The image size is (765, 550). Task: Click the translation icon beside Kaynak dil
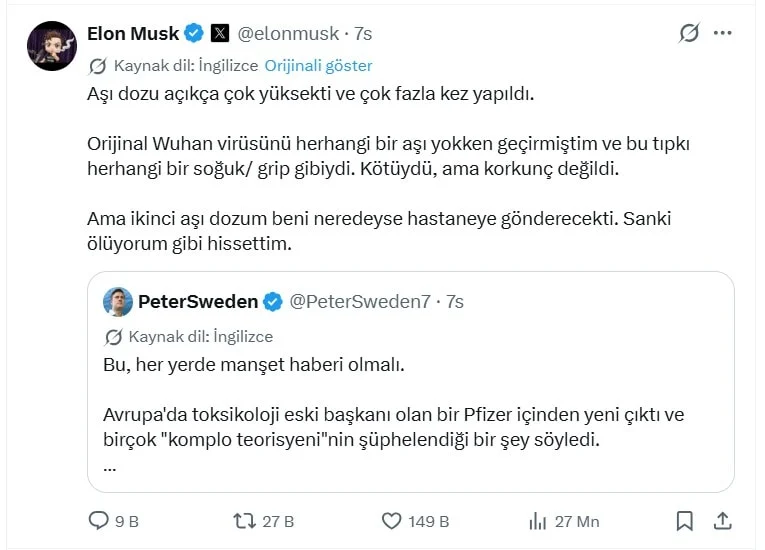click(x=98, y=66)
